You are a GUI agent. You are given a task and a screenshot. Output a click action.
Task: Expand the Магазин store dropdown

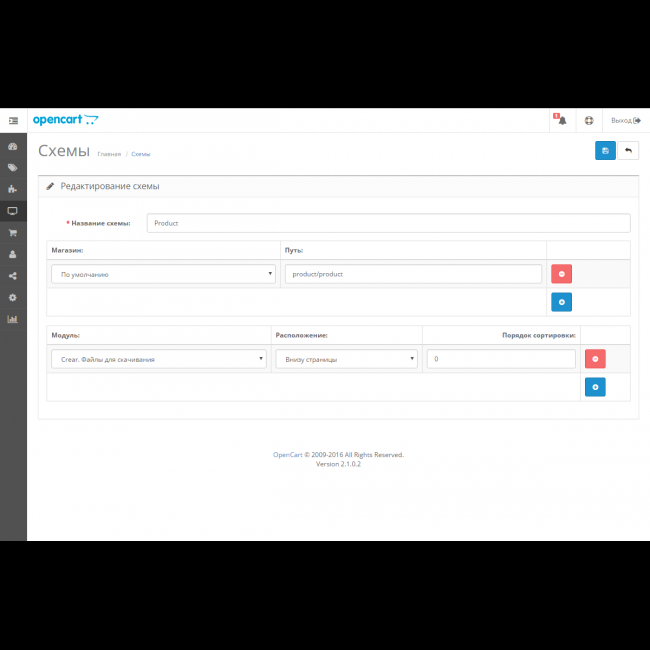(163, 274)
